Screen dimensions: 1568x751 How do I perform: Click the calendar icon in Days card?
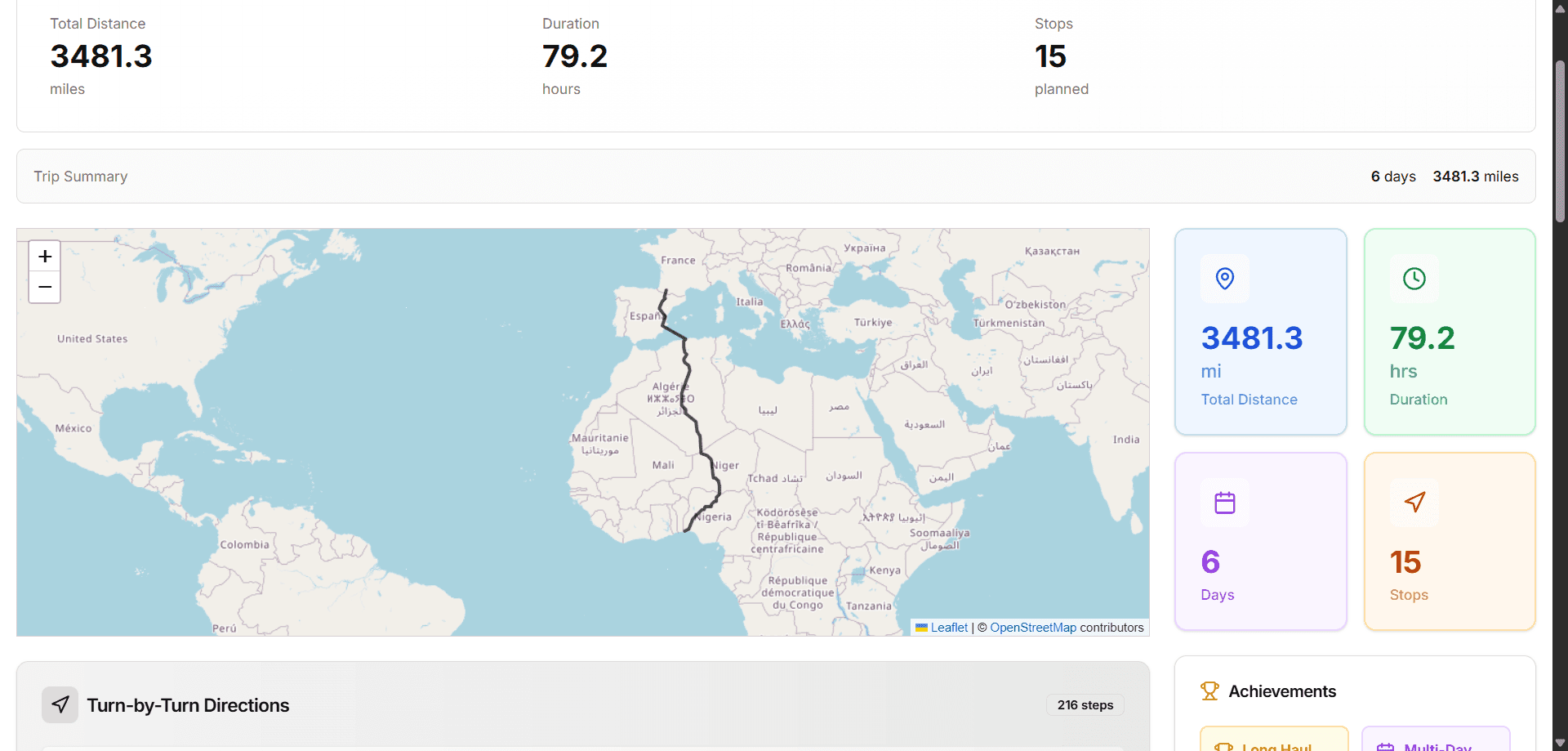click(1225, 503)
